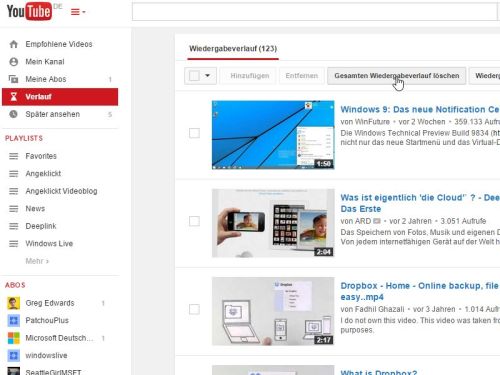Click the partially visible Wiederg... button
This screenshot has height=375, width=500.
tap(485, 76)
